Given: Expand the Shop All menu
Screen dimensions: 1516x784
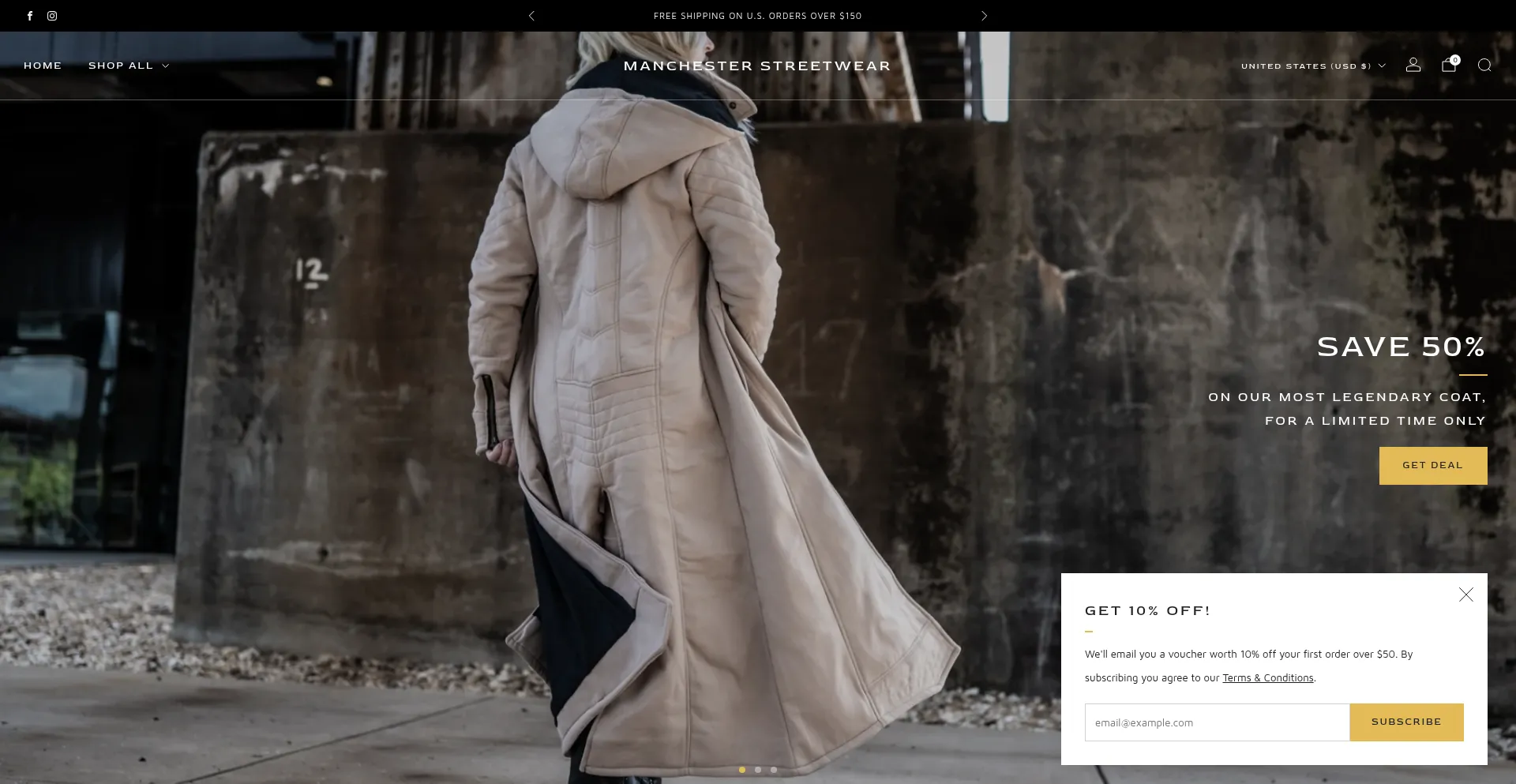Looking at the screenshot, I should click(x=128, y=66).
